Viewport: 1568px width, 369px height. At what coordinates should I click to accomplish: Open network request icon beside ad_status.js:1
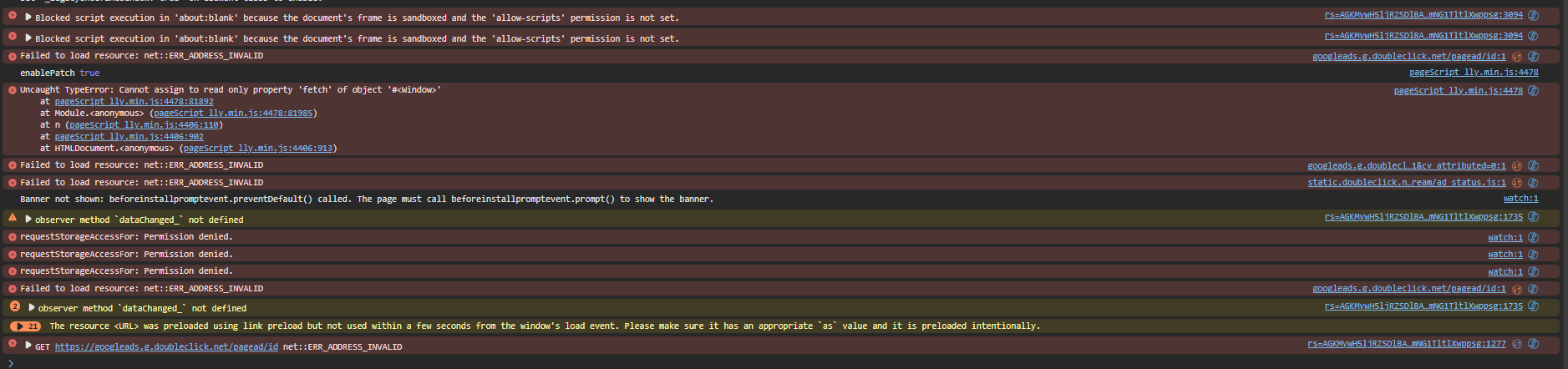(x=1517, y=183)
